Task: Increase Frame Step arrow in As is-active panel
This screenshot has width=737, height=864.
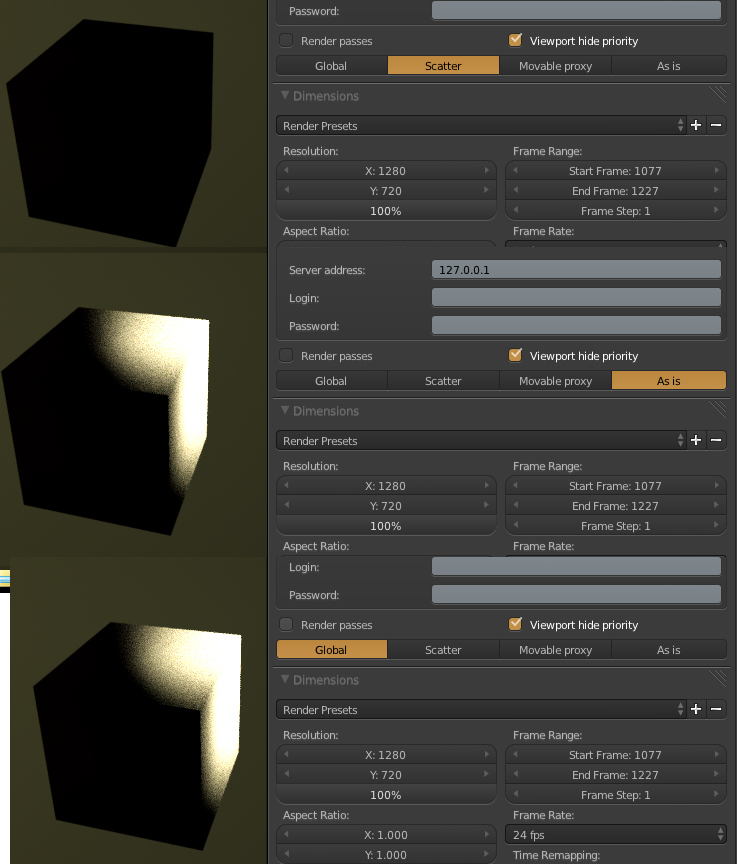Action: (717, 525)
